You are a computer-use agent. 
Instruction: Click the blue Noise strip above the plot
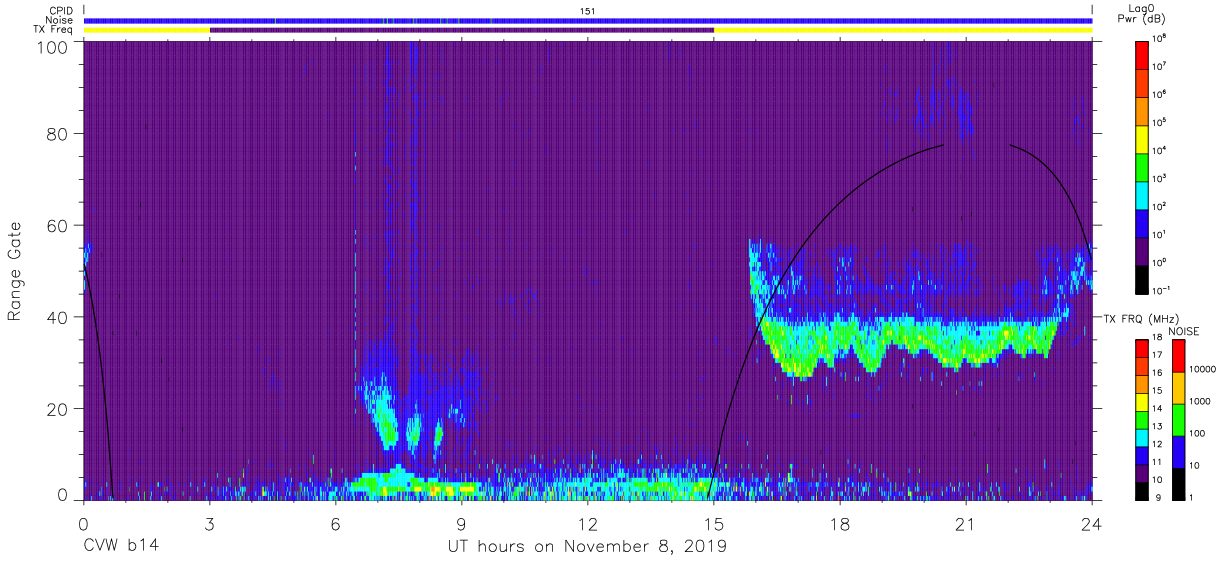tap(588, 20)
